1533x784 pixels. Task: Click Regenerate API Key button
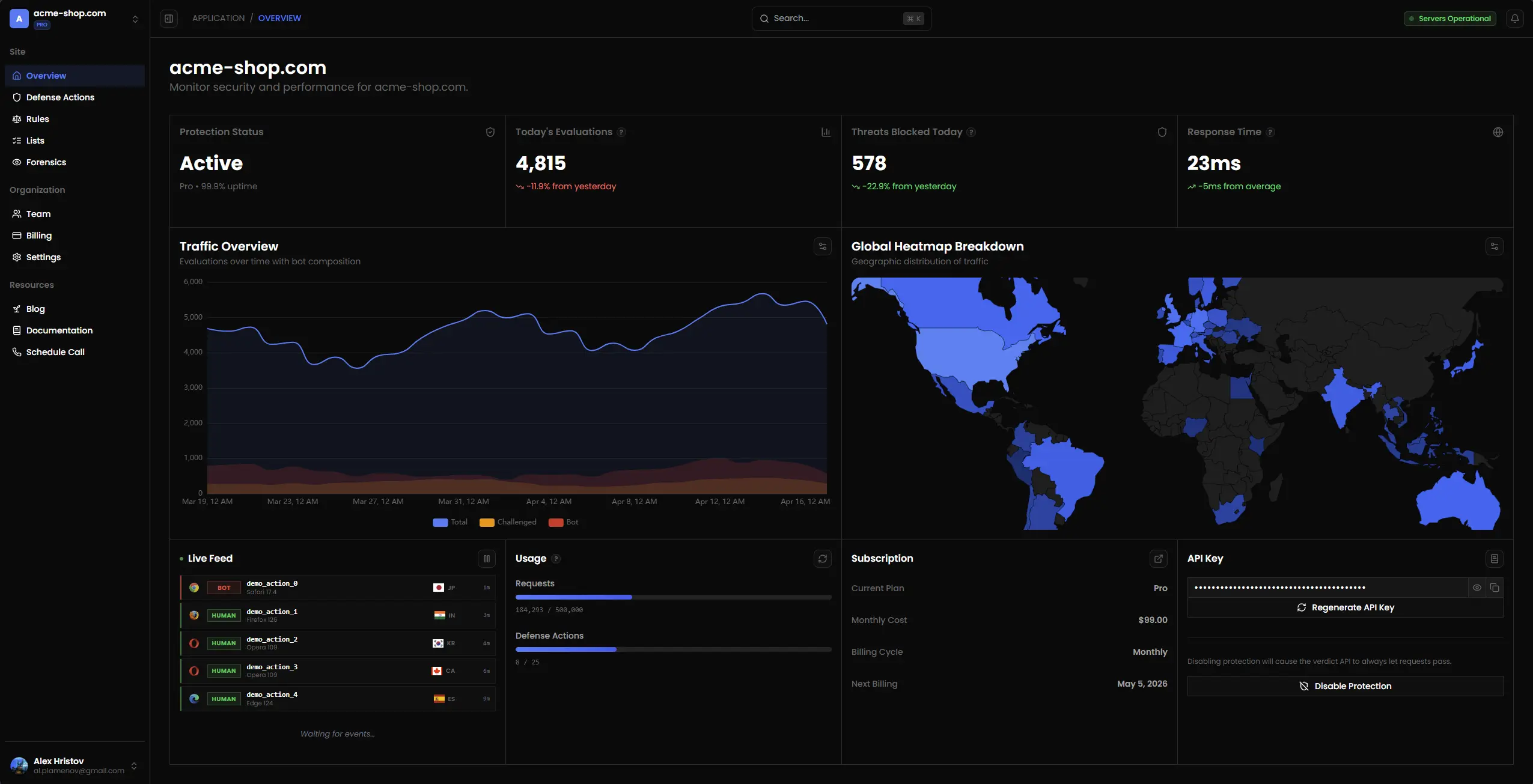1345,607
